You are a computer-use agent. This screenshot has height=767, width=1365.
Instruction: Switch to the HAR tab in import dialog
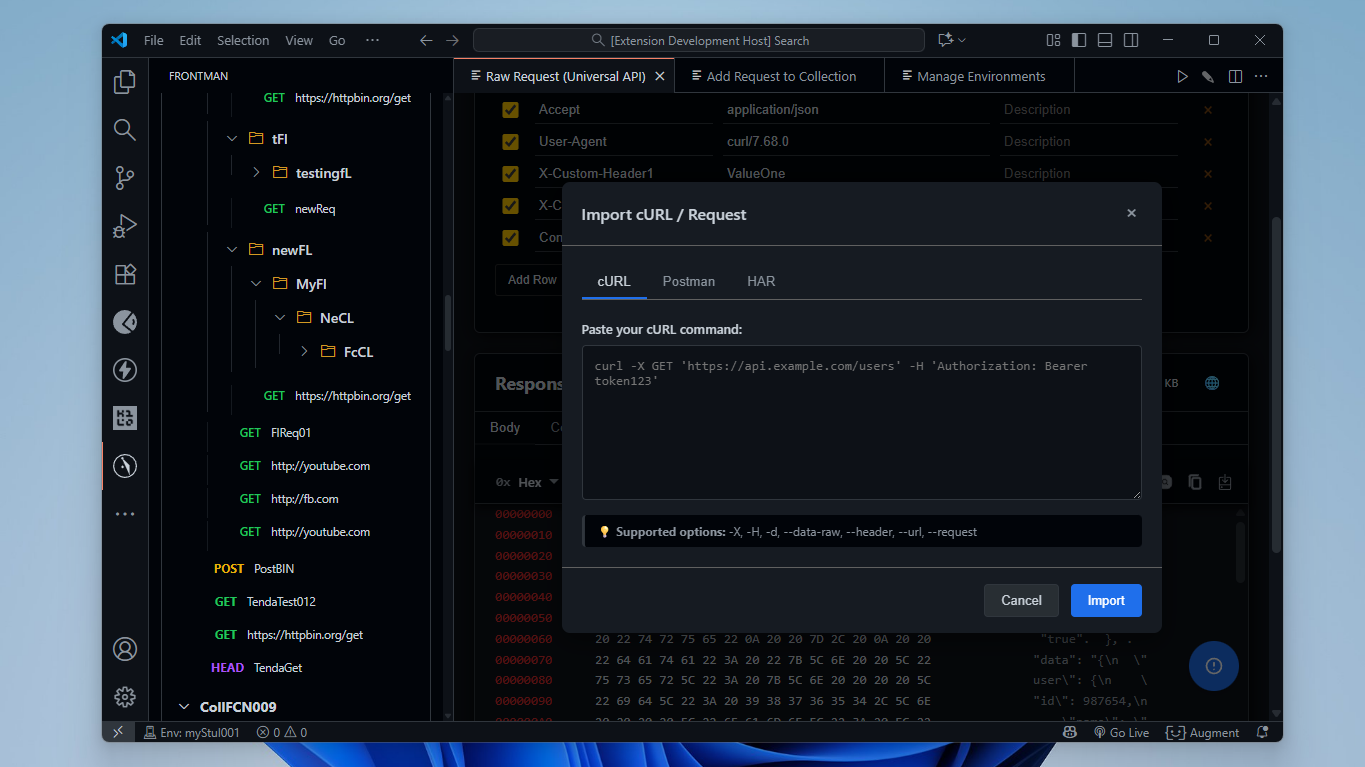pos(761,281)
